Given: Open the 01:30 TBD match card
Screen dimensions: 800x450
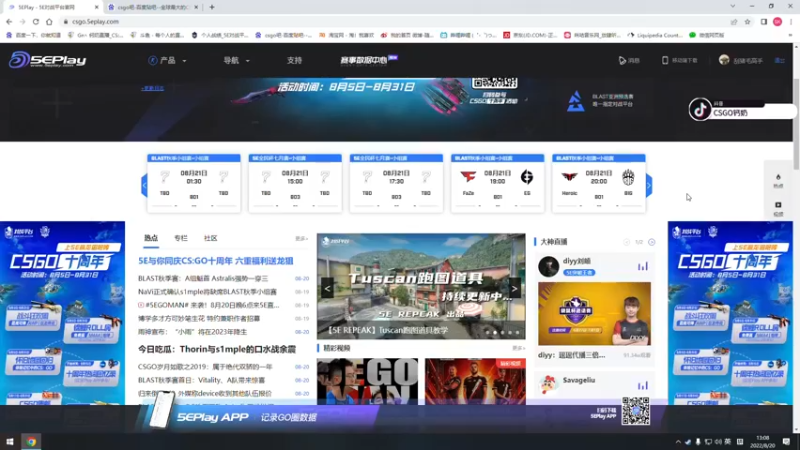Looking at the screenshot, I should 194,183.
